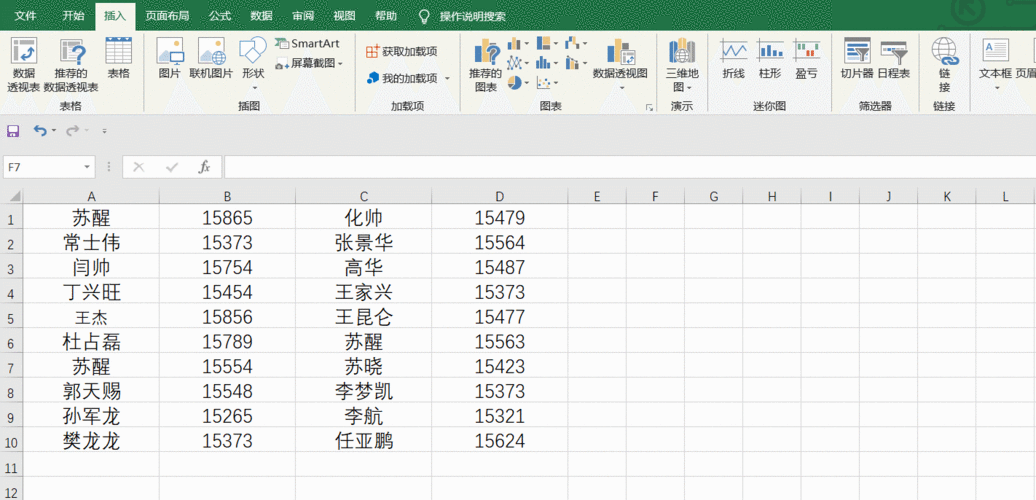Viewport: 1036px width, 500px height.
Task: Insert a PivotTable (数据透视表)
Action: pyautogui.click(x=23, y=64)
